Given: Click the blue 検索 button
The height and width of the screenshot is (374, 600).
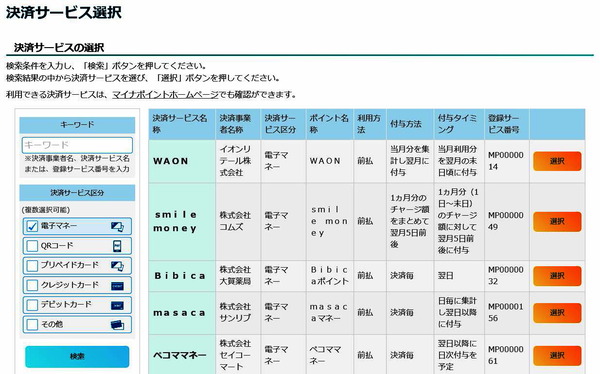Looking at the screenshot, I should pyautogui.click(x=77, y=356).
